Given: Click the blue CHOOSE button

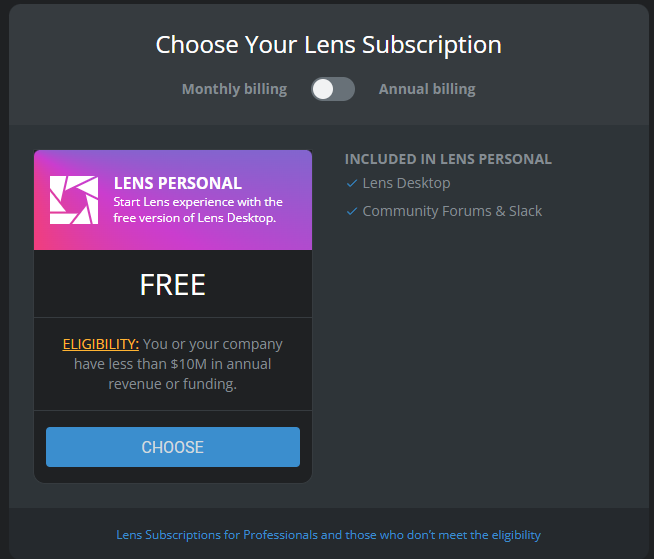Looking at the screenshot, I should tap(173, 447).
